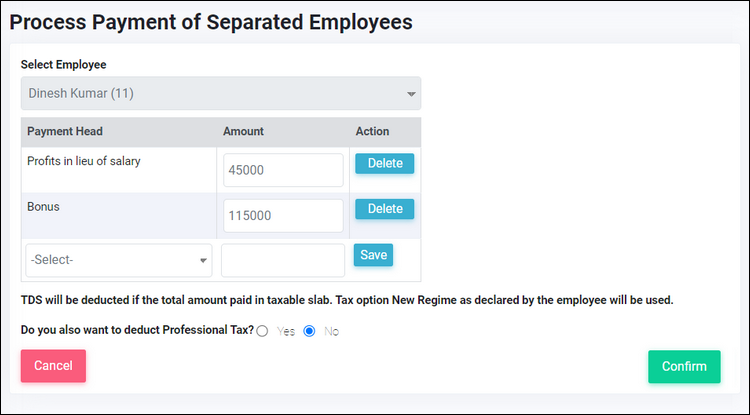This screenshot has height=415, width=750.
Task: Click the Payment Head column header
Action: point(65,131)
